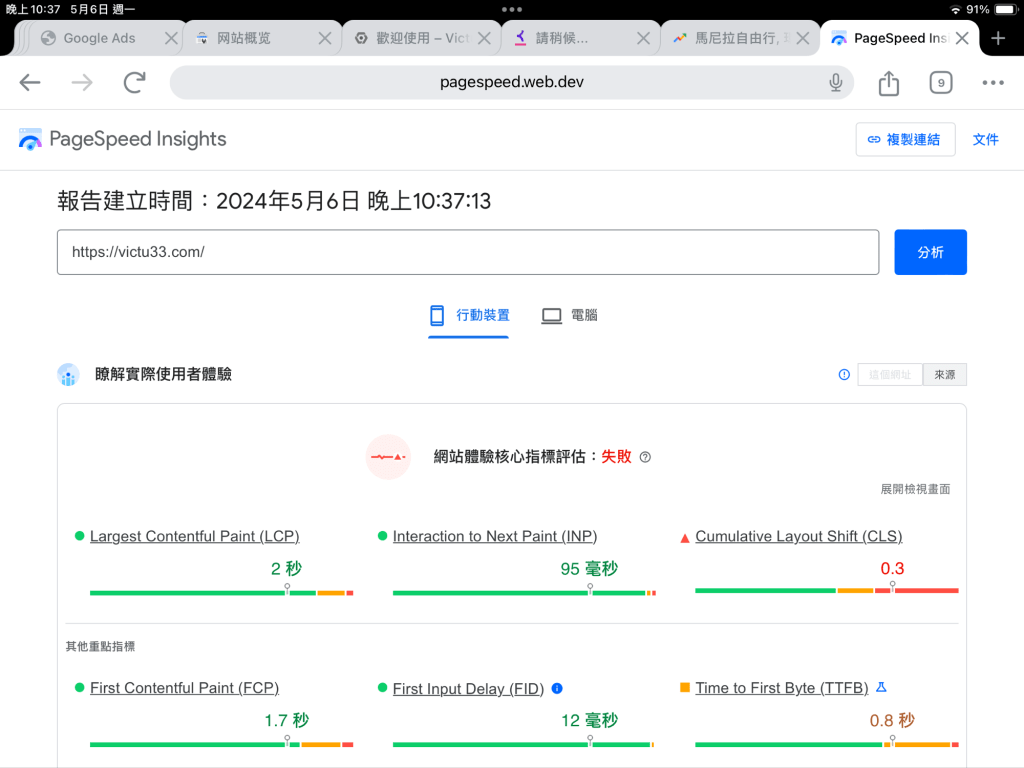Open Largest Contentful Paint (LCP) link
1024x768 pixels.
194,536
